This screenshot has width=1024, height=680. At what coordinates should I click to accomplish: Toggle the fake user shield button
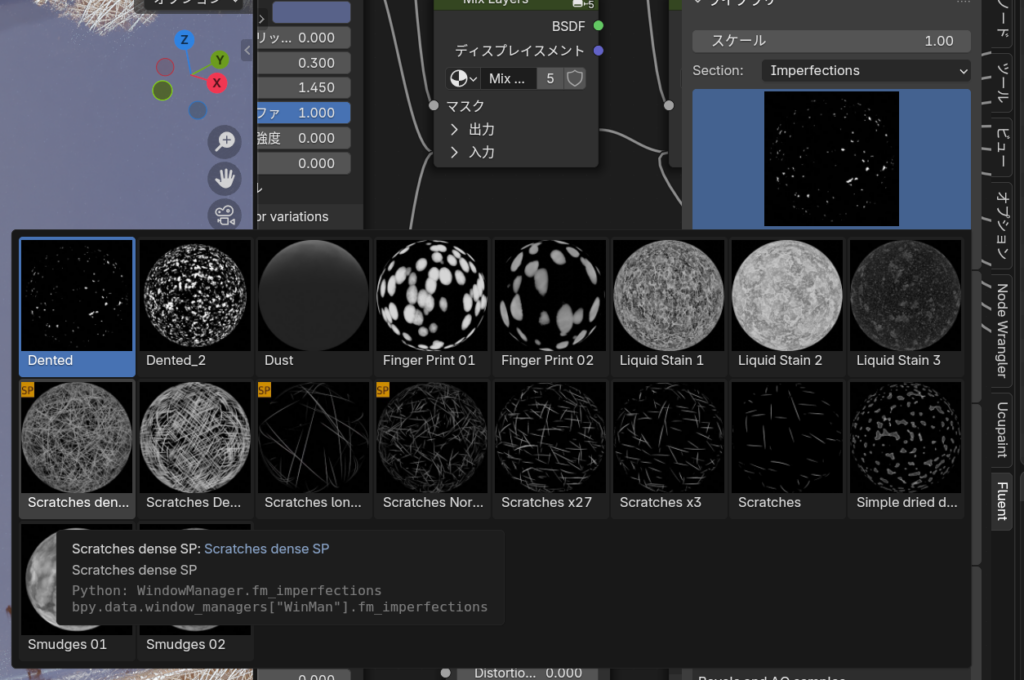(574, 79)
